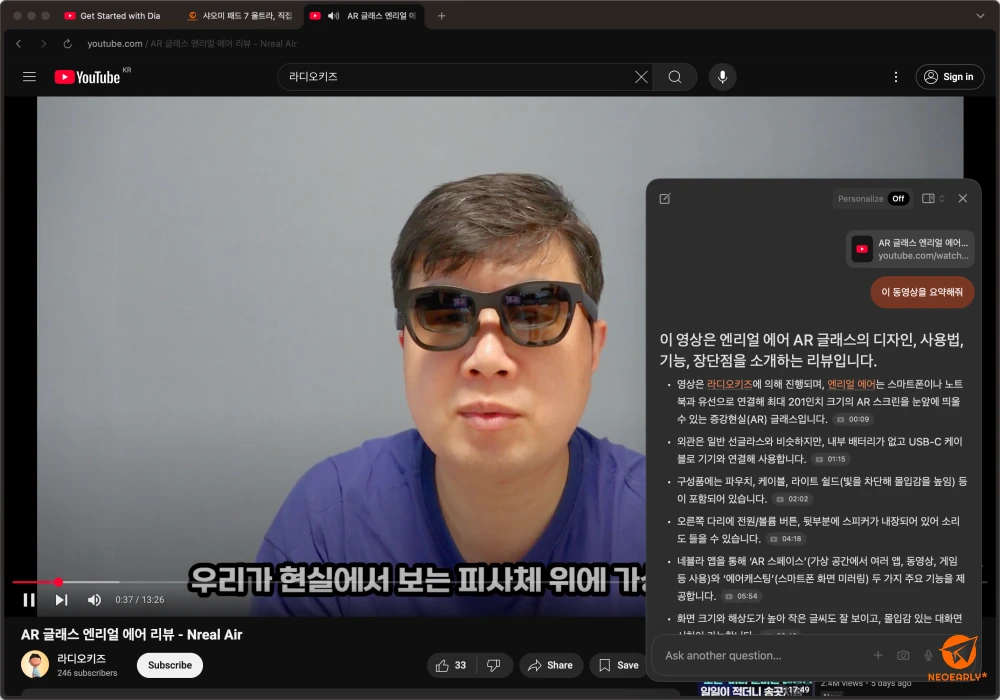This screenshot has height=700, width=1000.
Task: Add an attachment with the plus icon
Action: click(x=878, y=655)
